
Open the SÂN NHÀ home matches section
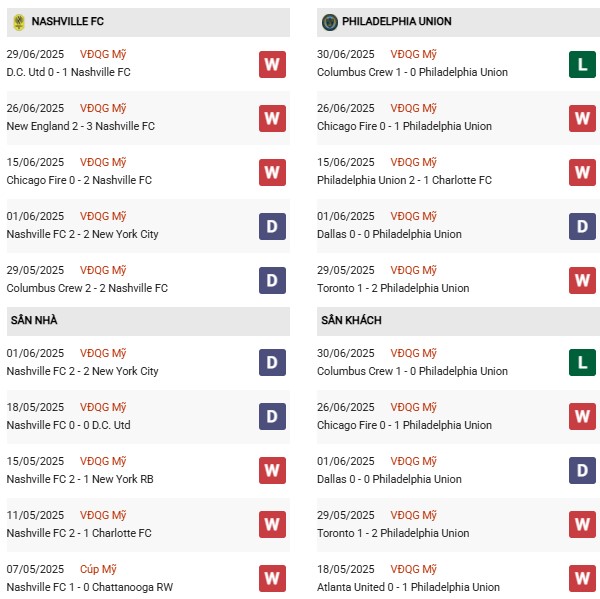(35, 320)
